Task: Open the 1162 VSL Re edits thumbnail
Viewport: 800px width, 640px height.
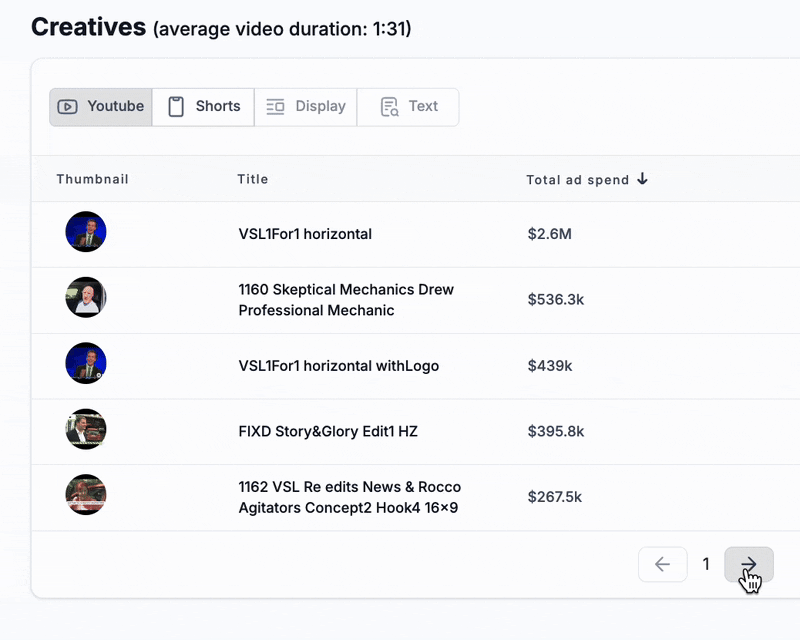Action: pos(86,495)
